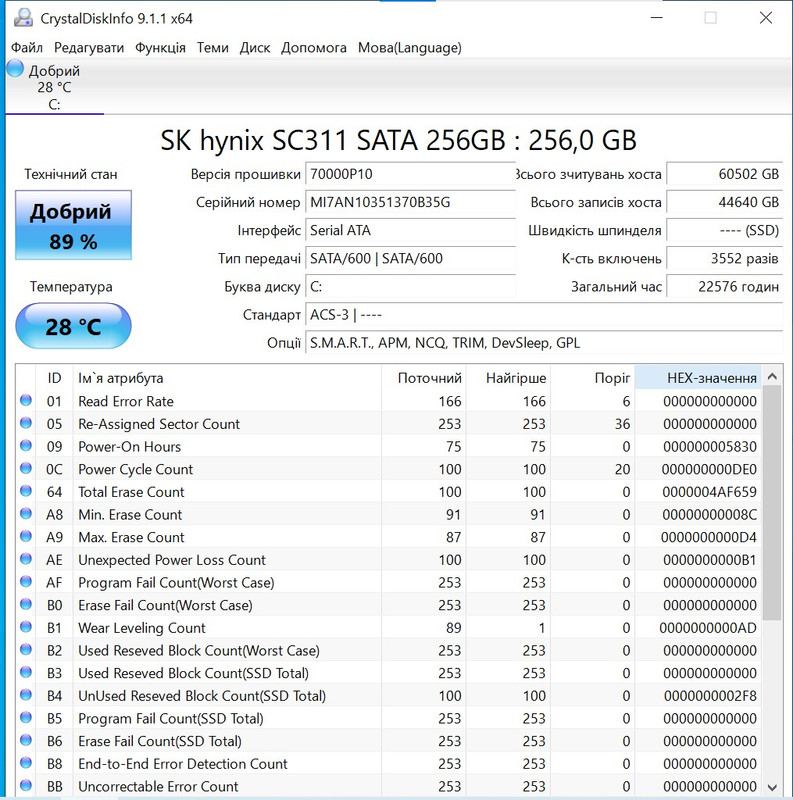Open the Файл menu
The image size is (793, 800).
click(27, 47)
